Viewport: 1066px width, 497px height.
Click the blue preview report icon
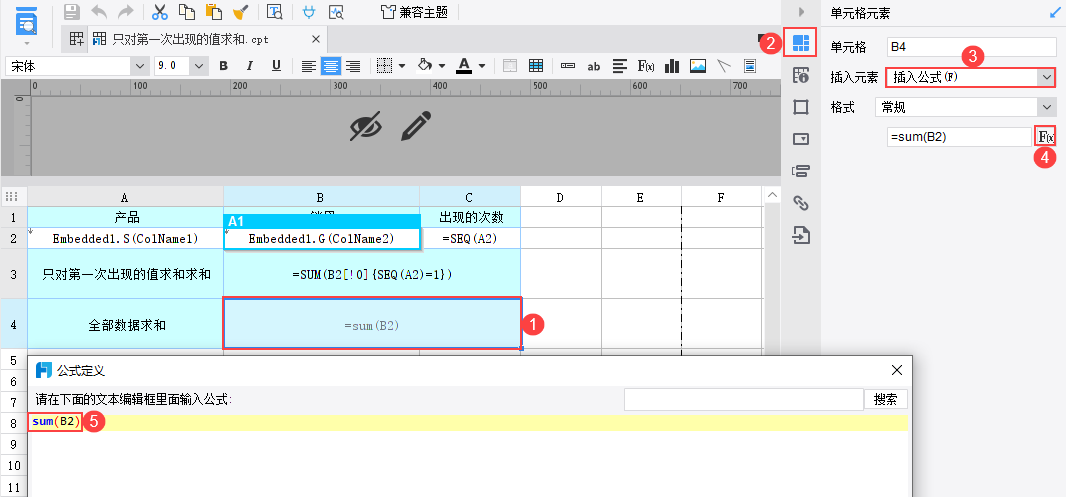pos(27,20)
